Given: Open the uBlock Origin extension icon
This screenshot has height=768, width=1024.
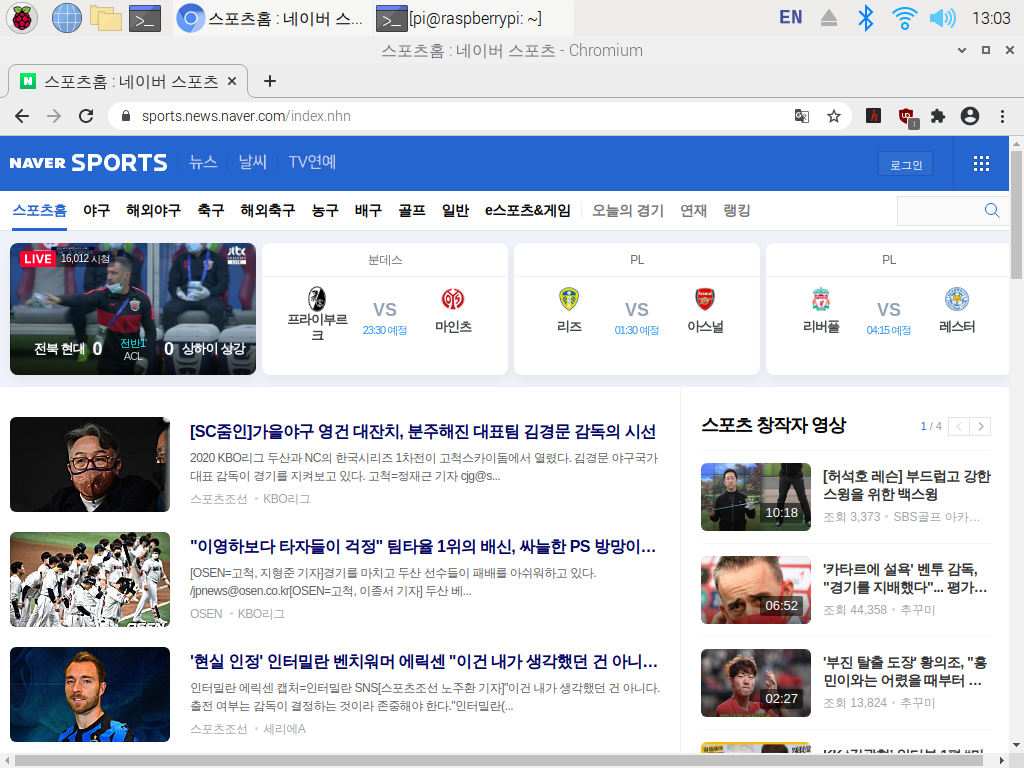Looking at the screenshot, I should click(906, 117).
